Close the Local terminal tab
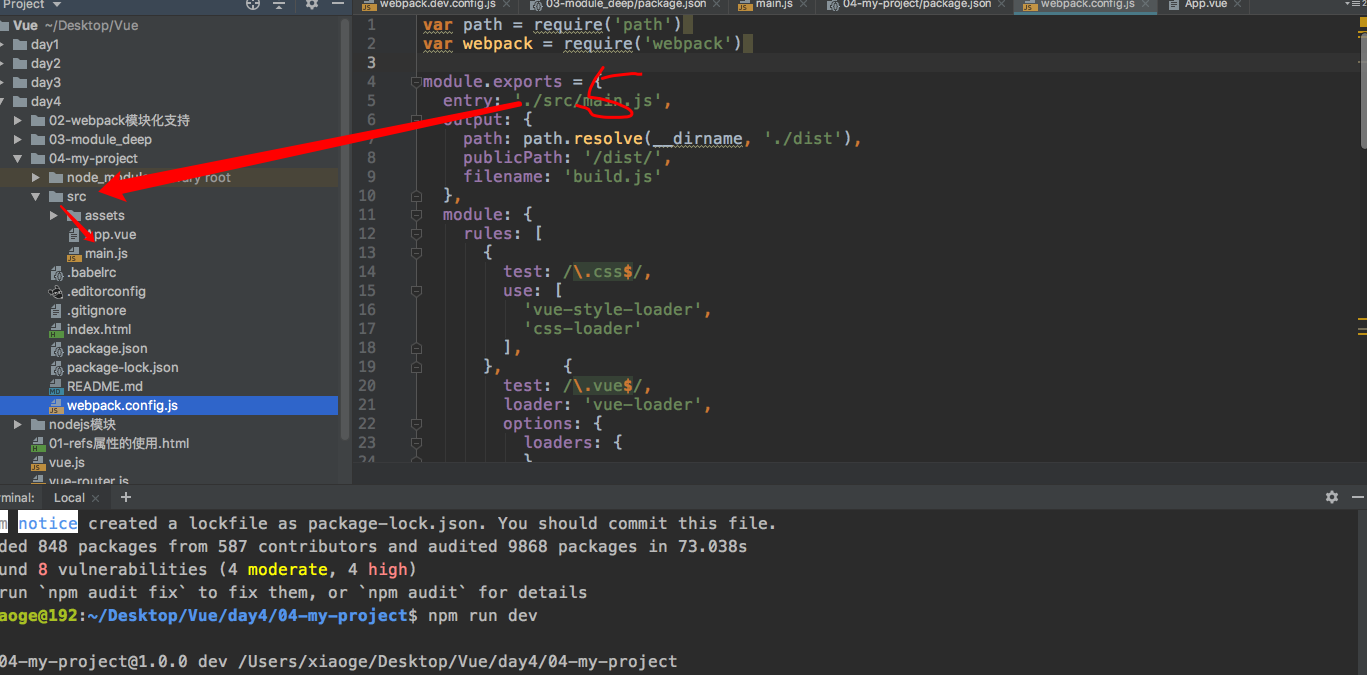This screenshot has height=675, width=1367. [x=96, y=498]
